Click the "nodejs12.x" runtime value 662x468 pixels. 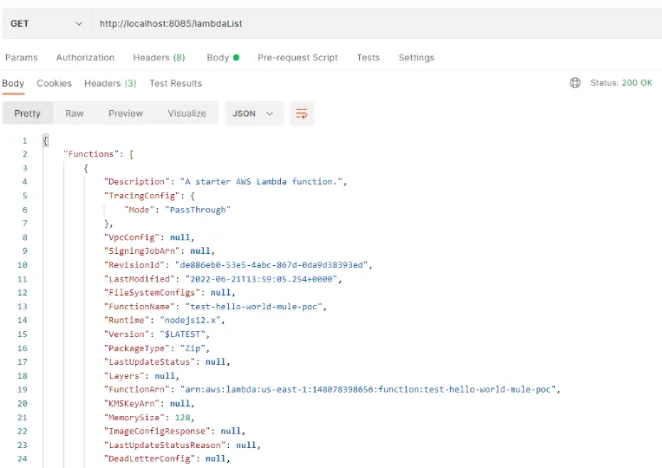click(x=190, y=320)
